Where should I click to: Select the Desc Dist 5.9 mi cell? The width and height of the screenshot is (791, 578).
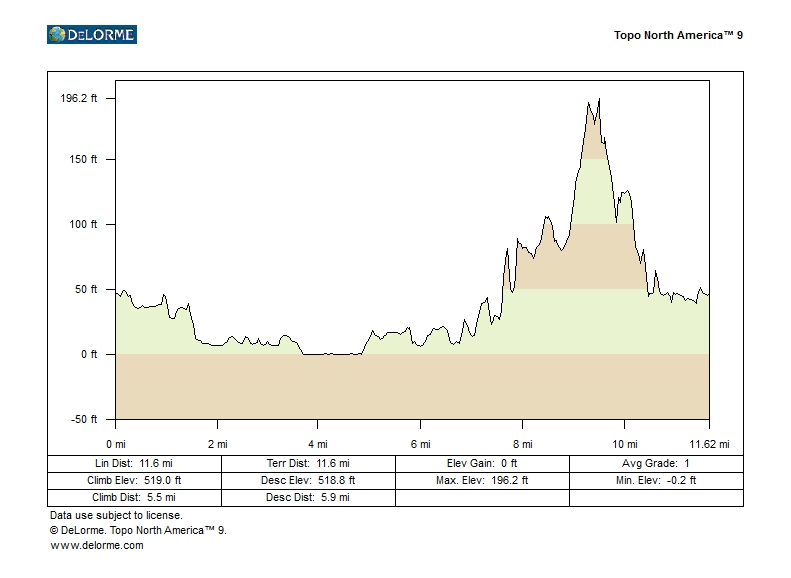click(308, 497)
